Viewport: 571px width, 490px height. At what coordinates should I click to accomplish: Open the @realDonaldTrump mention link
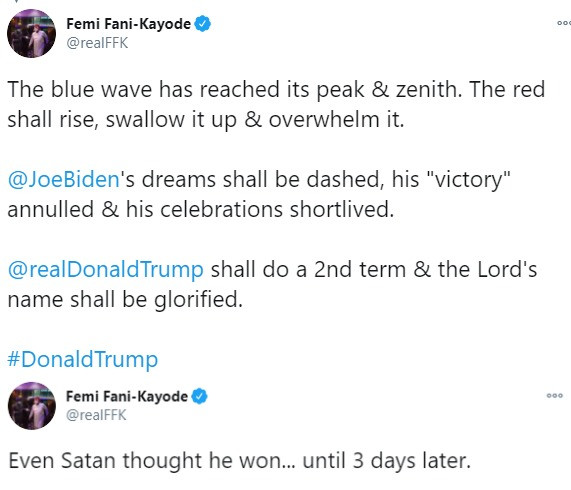tap(105, 269)
